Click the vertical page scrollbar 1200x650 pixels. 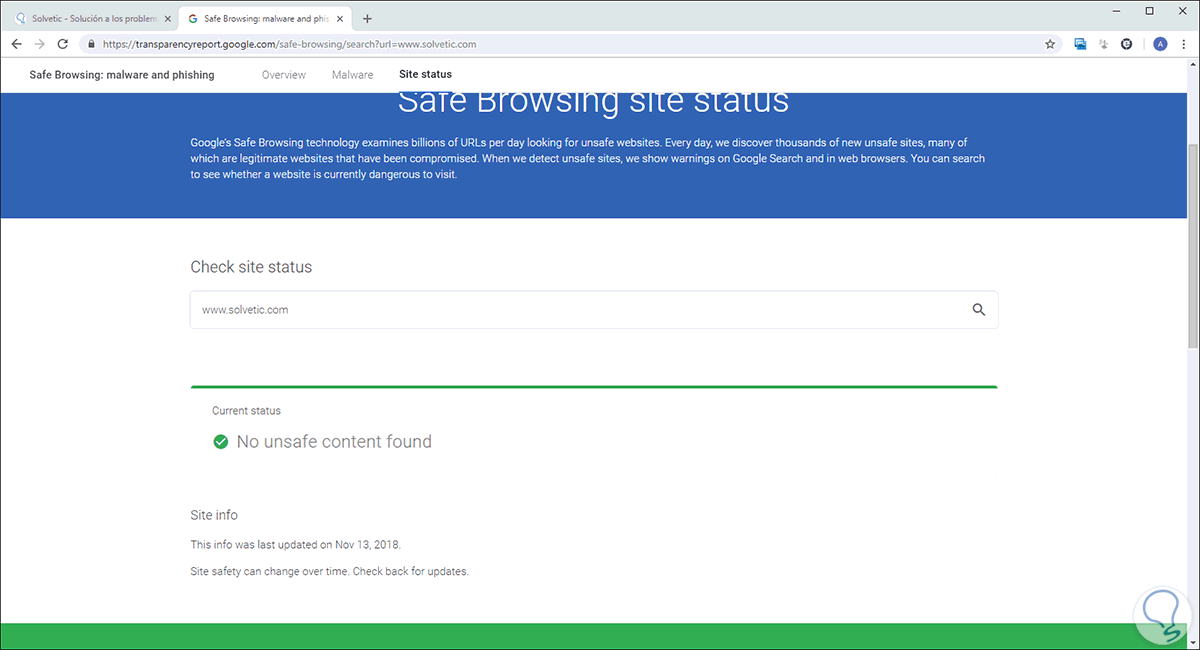click(1192, 245)
